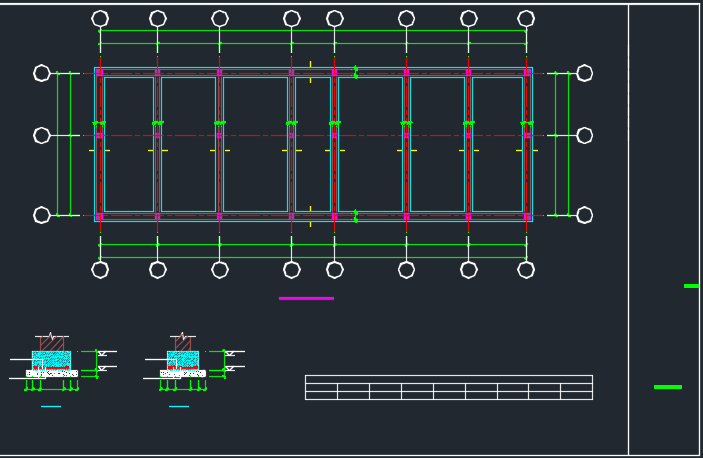Select the bottom-right grid axis bubble below the plan
Image resolution: width=703 pixels, height=458 pixels.
[x=526, y=270]
